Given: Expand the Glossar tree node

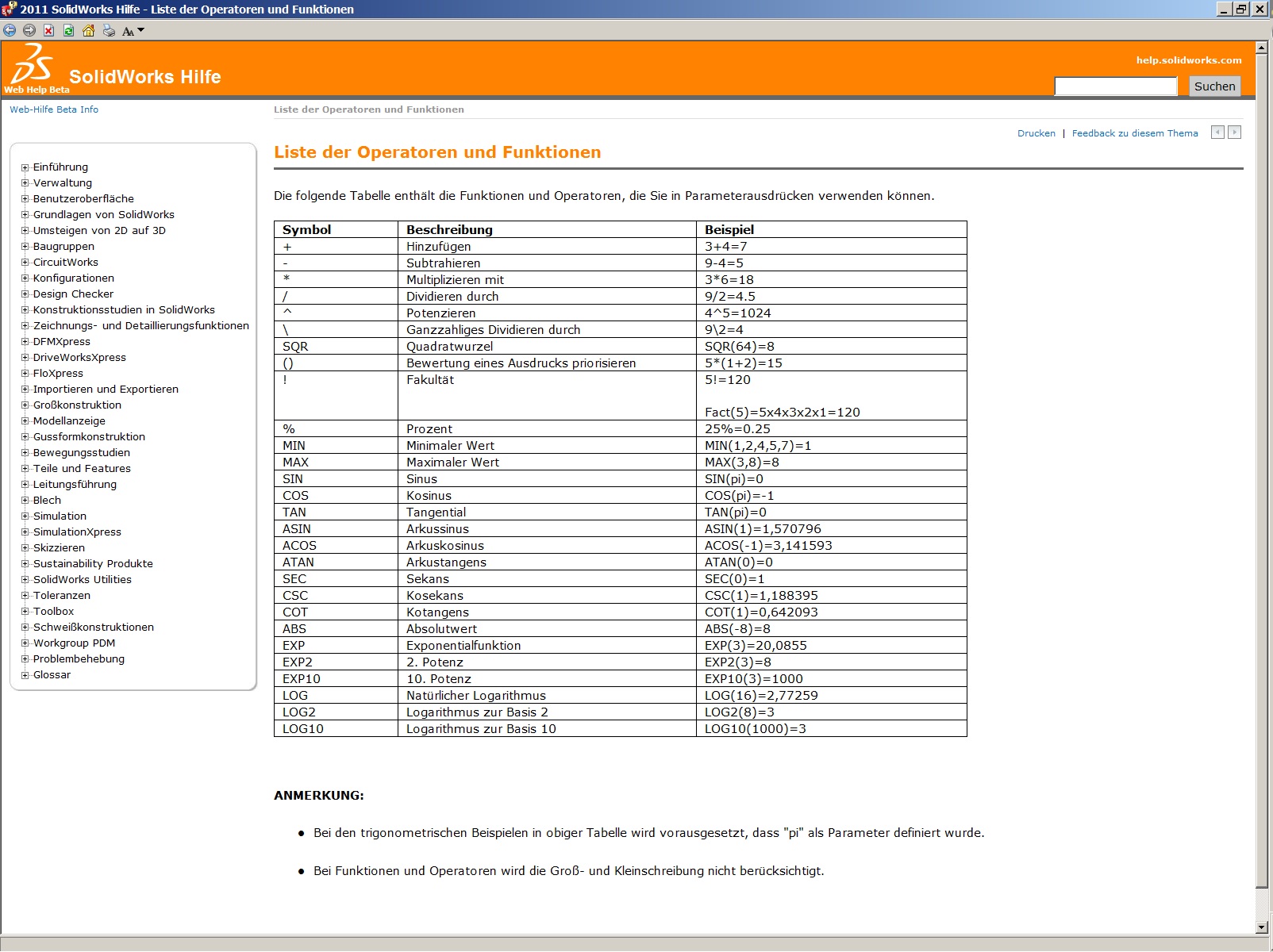Looking at the screenshot, I should [x=25, y=675].
